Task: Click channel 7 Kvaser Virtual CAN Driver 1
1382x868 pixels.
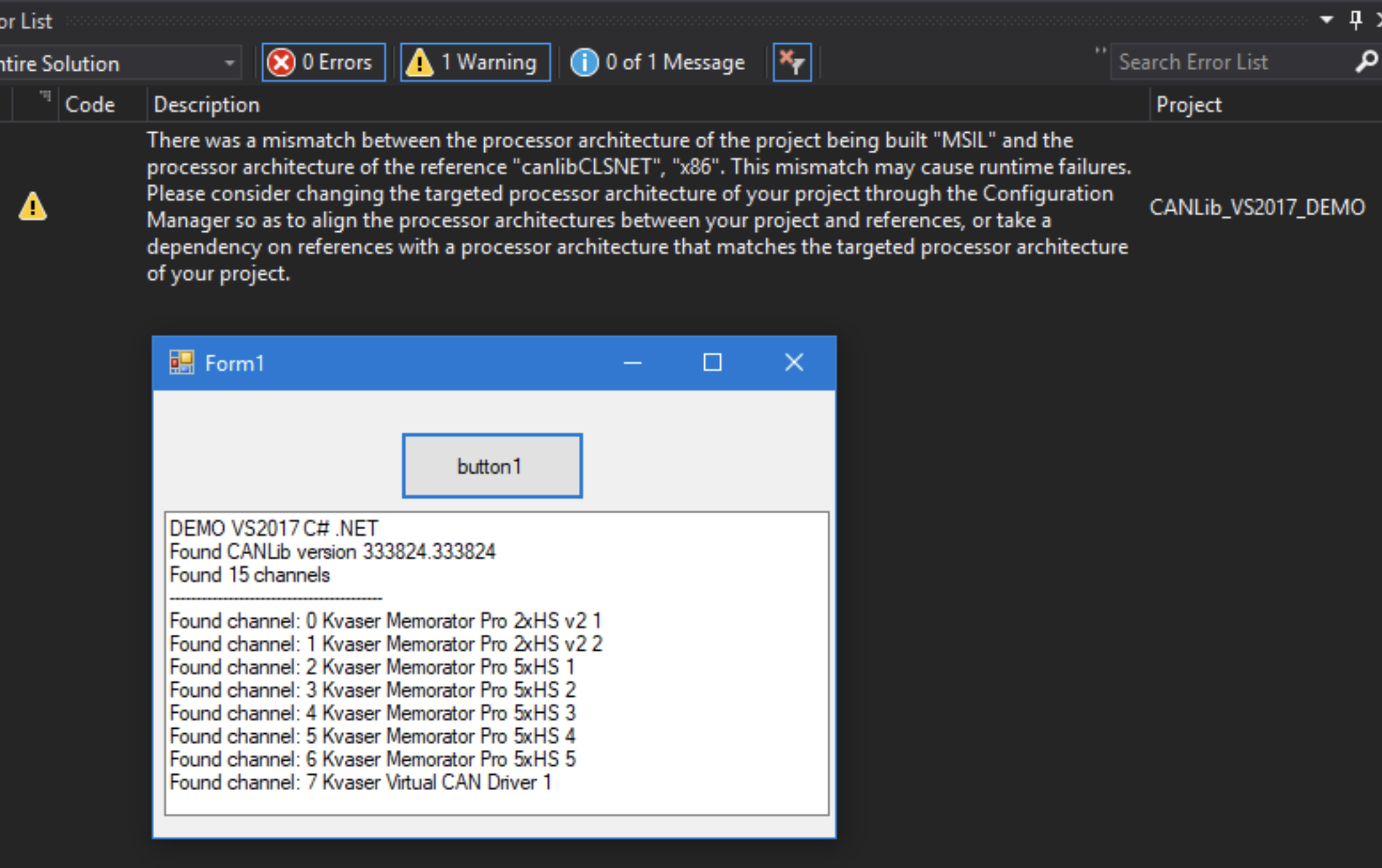Action: coord(361,782)
